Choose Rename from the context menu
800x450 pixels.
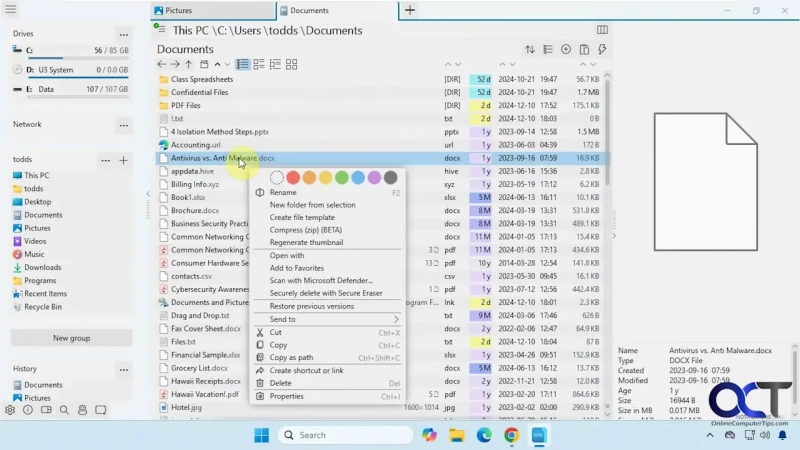click(x=283, y=192)
